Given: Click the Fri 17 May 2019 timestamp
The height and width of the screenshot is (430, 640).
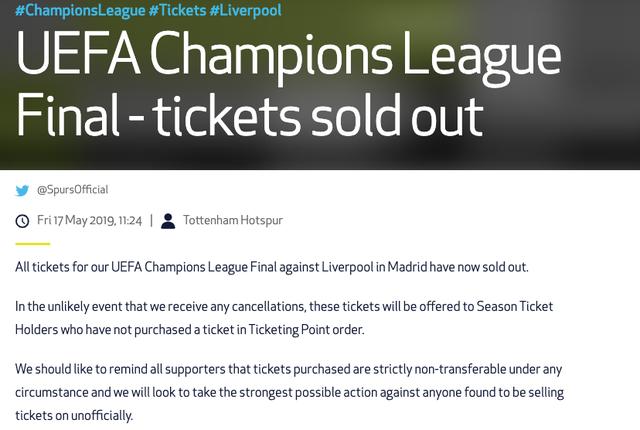Looking at the screenshot, I should 89,220.
